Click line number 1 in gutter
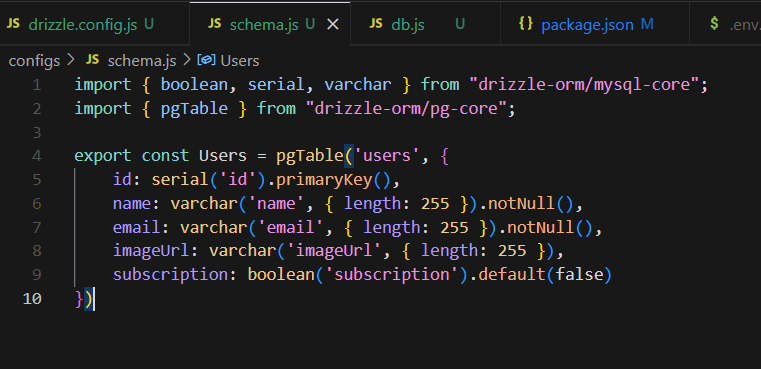761x369 pixels. [37, 85]
